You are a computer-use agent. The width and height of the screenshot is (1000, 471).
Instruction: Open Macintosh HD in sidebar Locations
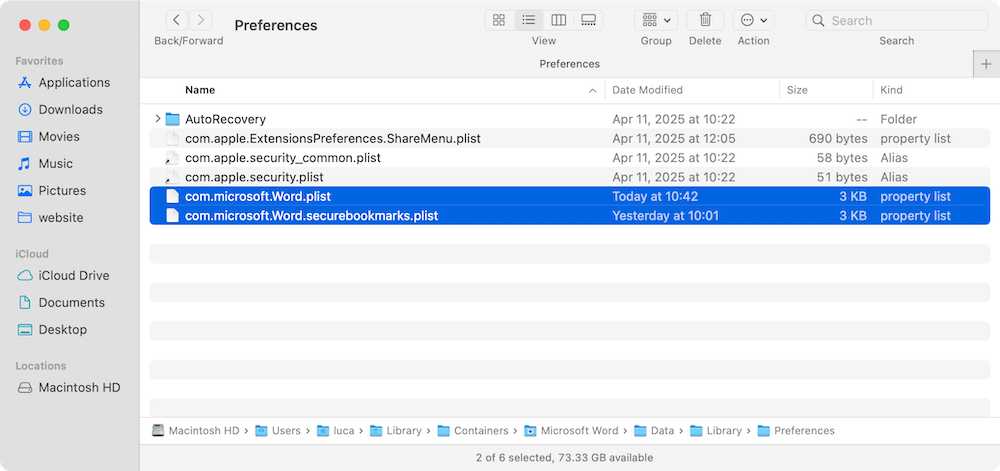(x=70, y=388)
